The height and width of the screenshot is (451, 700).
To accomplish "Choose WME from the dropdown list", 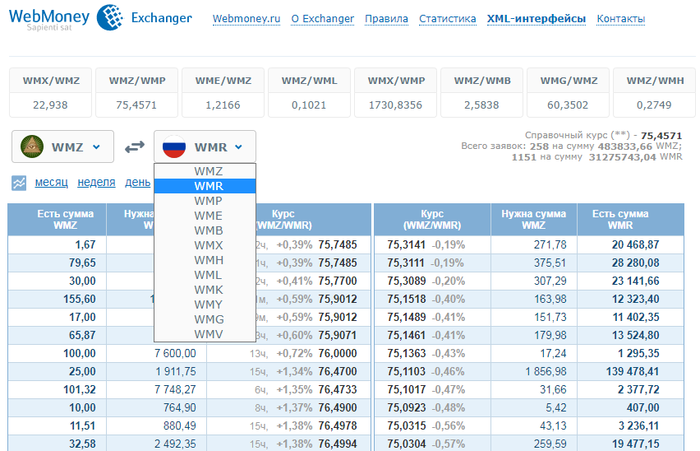I will pos(205,216).
